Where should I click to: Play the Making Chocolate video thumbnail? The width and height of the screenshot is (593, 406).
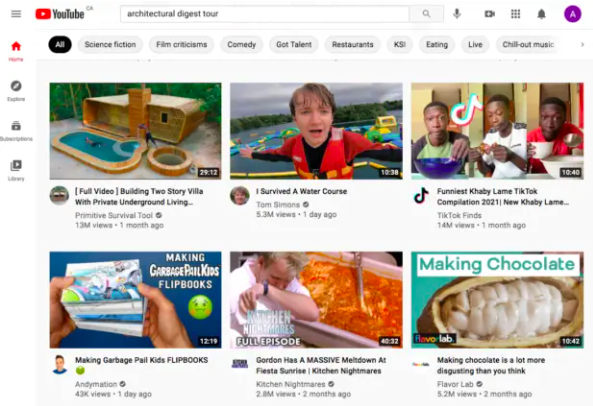[497, 300]
